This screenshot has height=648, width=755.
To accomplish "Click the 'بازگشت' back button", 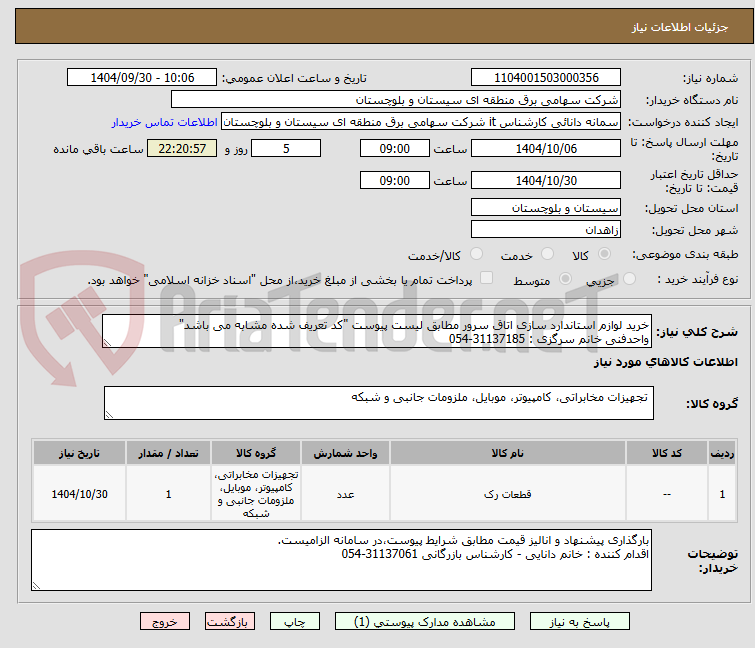I will pos(229,621).
